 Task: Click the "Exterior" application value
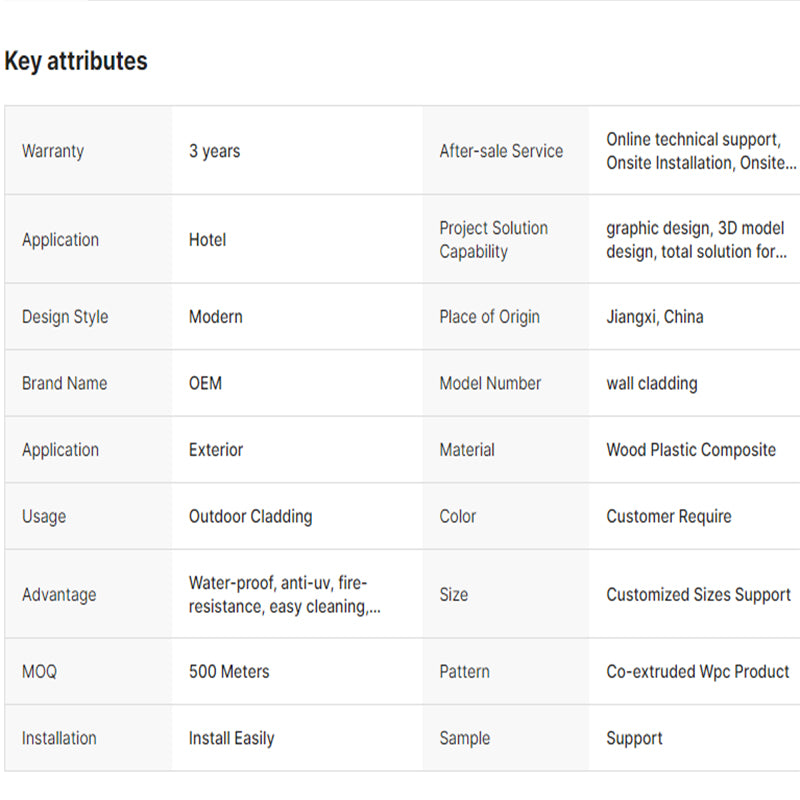point(215,450)
